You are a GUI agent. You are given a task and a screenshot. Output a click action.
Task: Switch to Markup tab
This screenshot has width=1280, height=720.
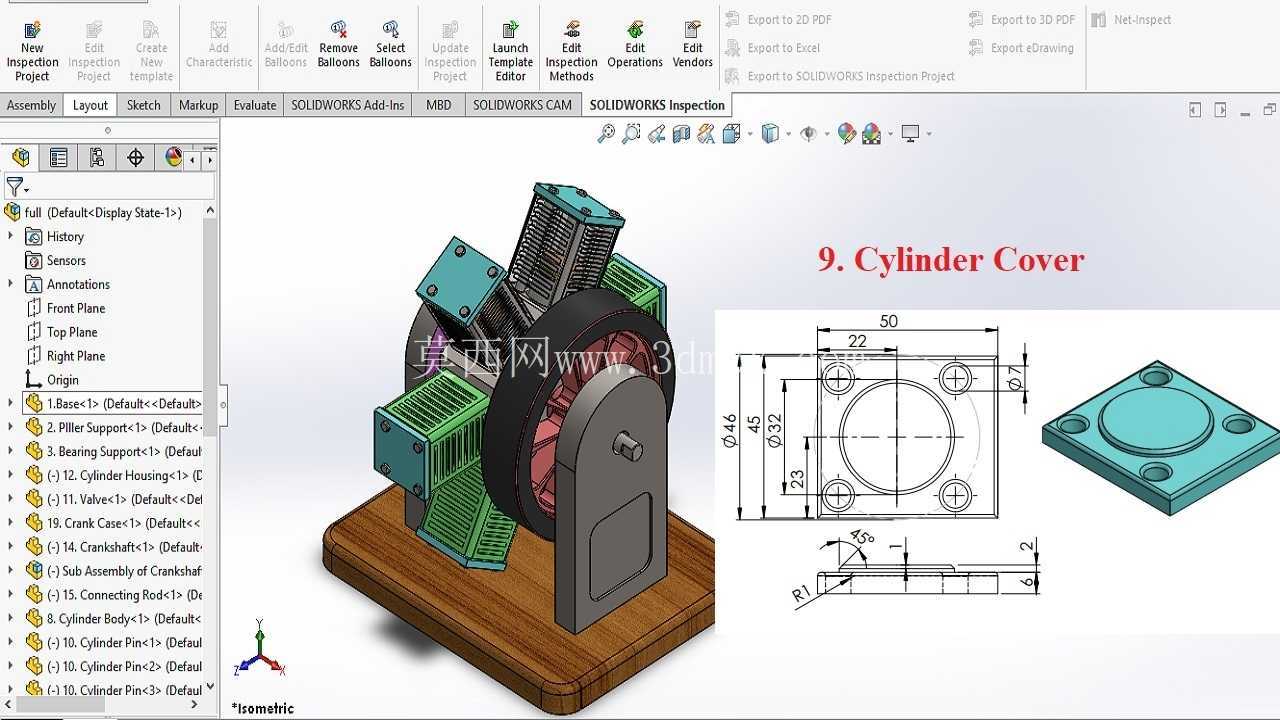[x=198, y=105]
